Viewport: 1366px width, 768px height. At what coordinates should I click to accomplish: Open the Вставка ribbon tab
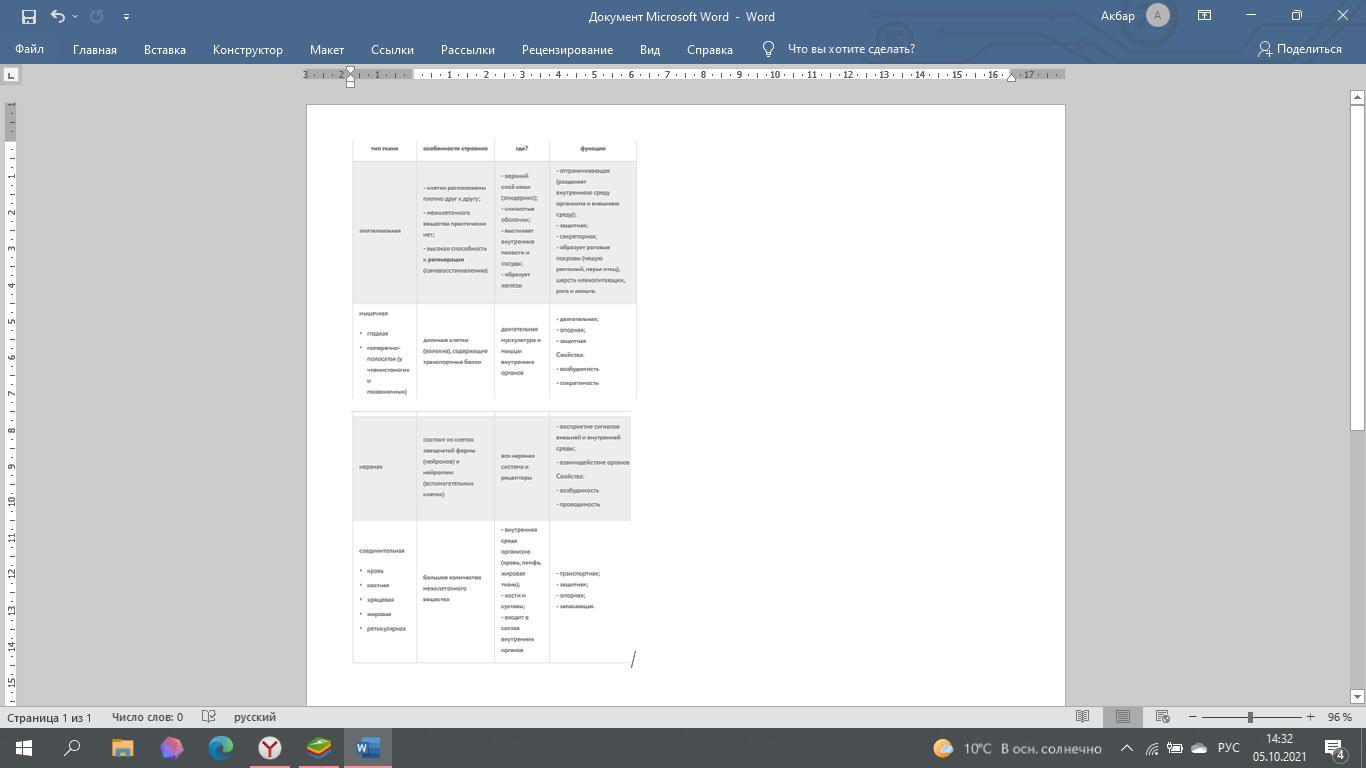[164, 49]
